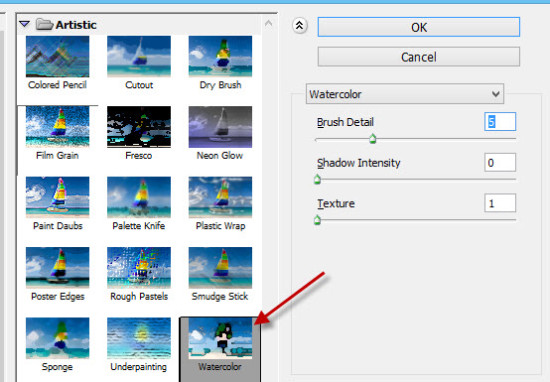The height and width of the screenshot is (382, 550).
Task: Click the Brush Detail slider handle
Action: click(373, 139)
